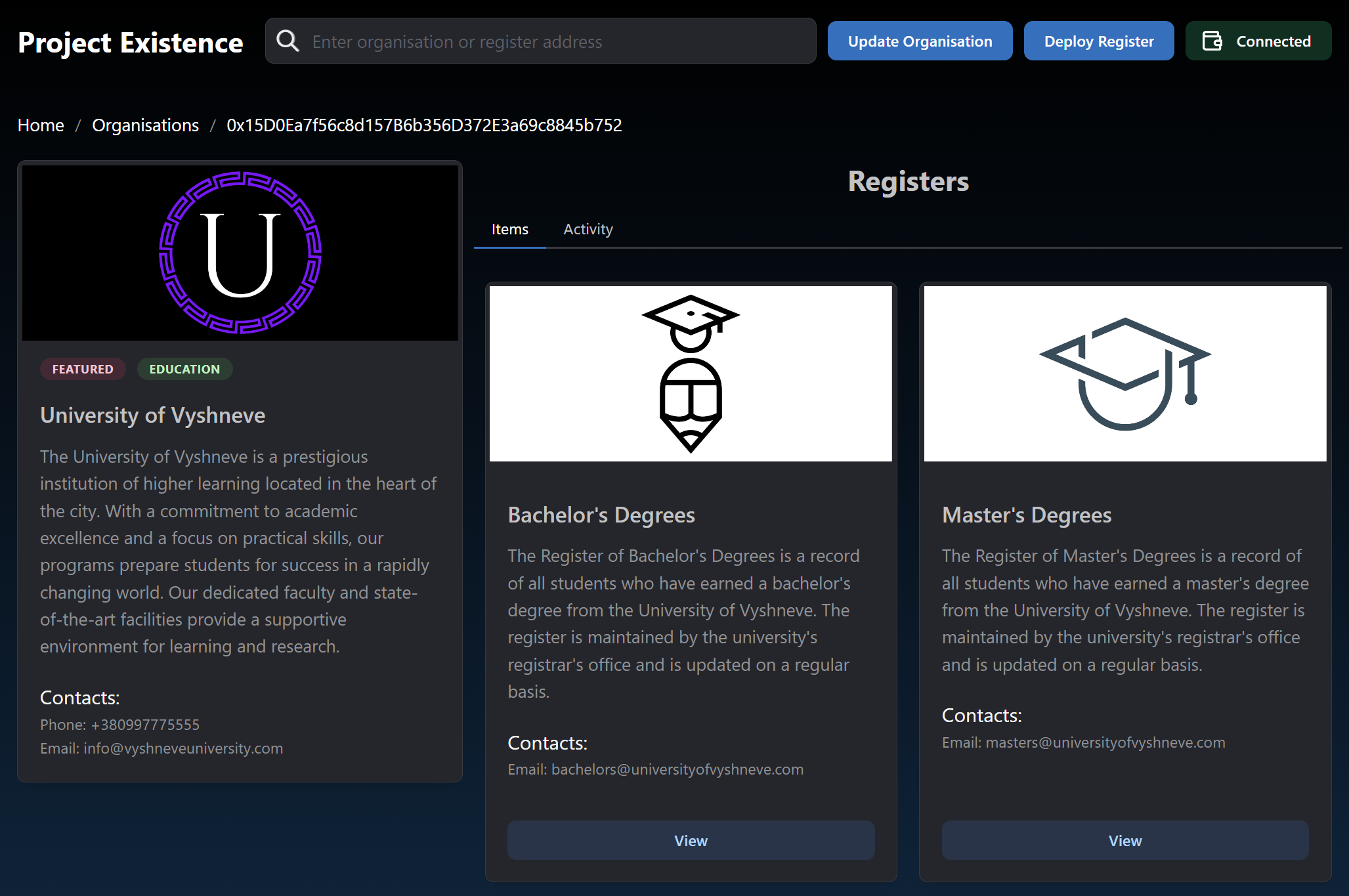Click the University of Vyshneve logo image

pyautogui.click(x=240, y=253)
